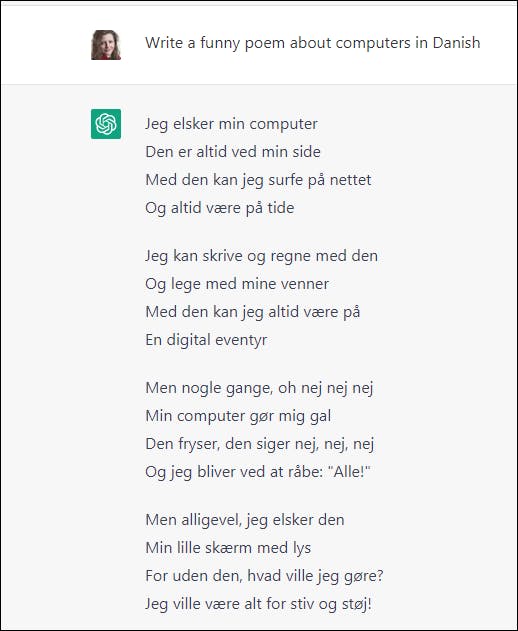
Task: Click the line "Jeg elsker min computer"
Action: pos(231,124)
